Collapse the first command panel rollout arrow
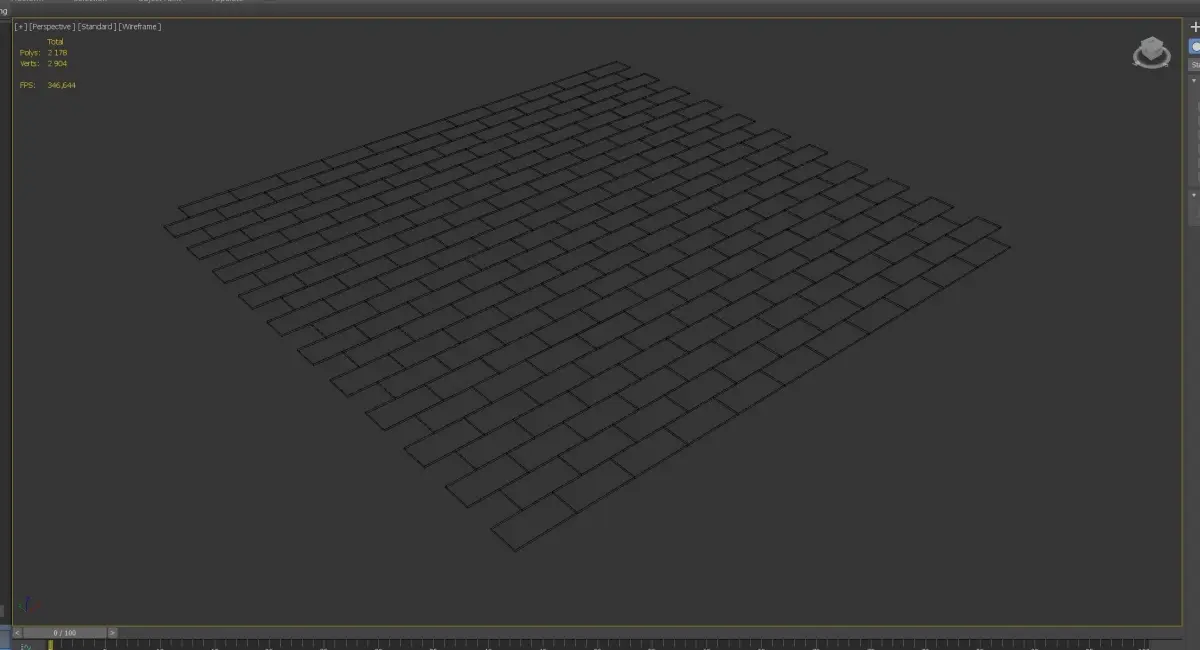 coord(1193,80)
